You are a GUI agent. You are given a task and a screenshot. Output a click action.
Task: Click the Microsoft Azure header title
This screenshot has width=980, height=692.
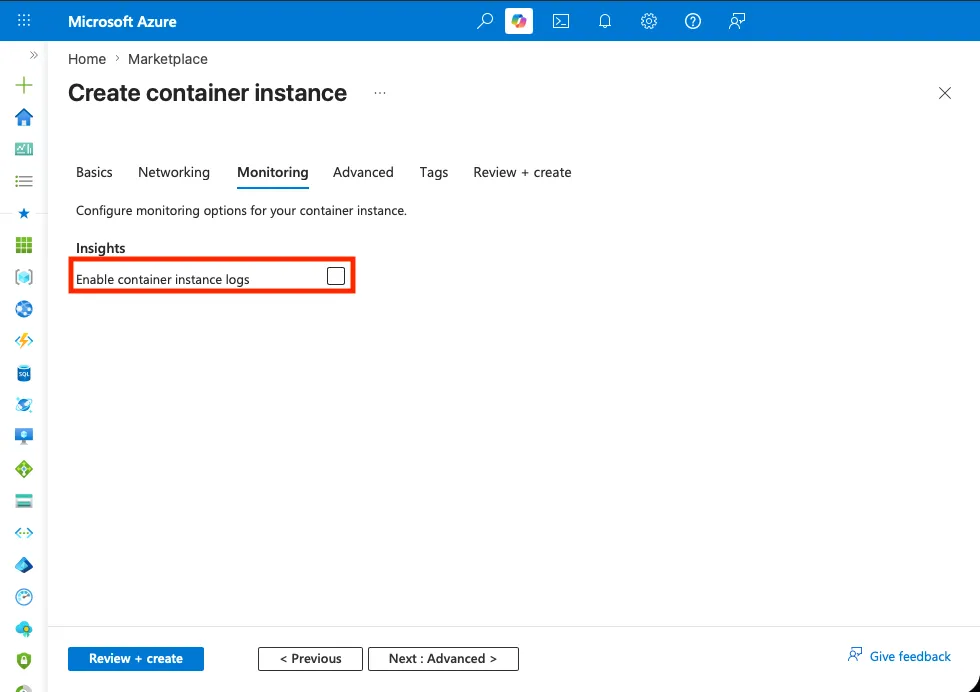[122, 21]
